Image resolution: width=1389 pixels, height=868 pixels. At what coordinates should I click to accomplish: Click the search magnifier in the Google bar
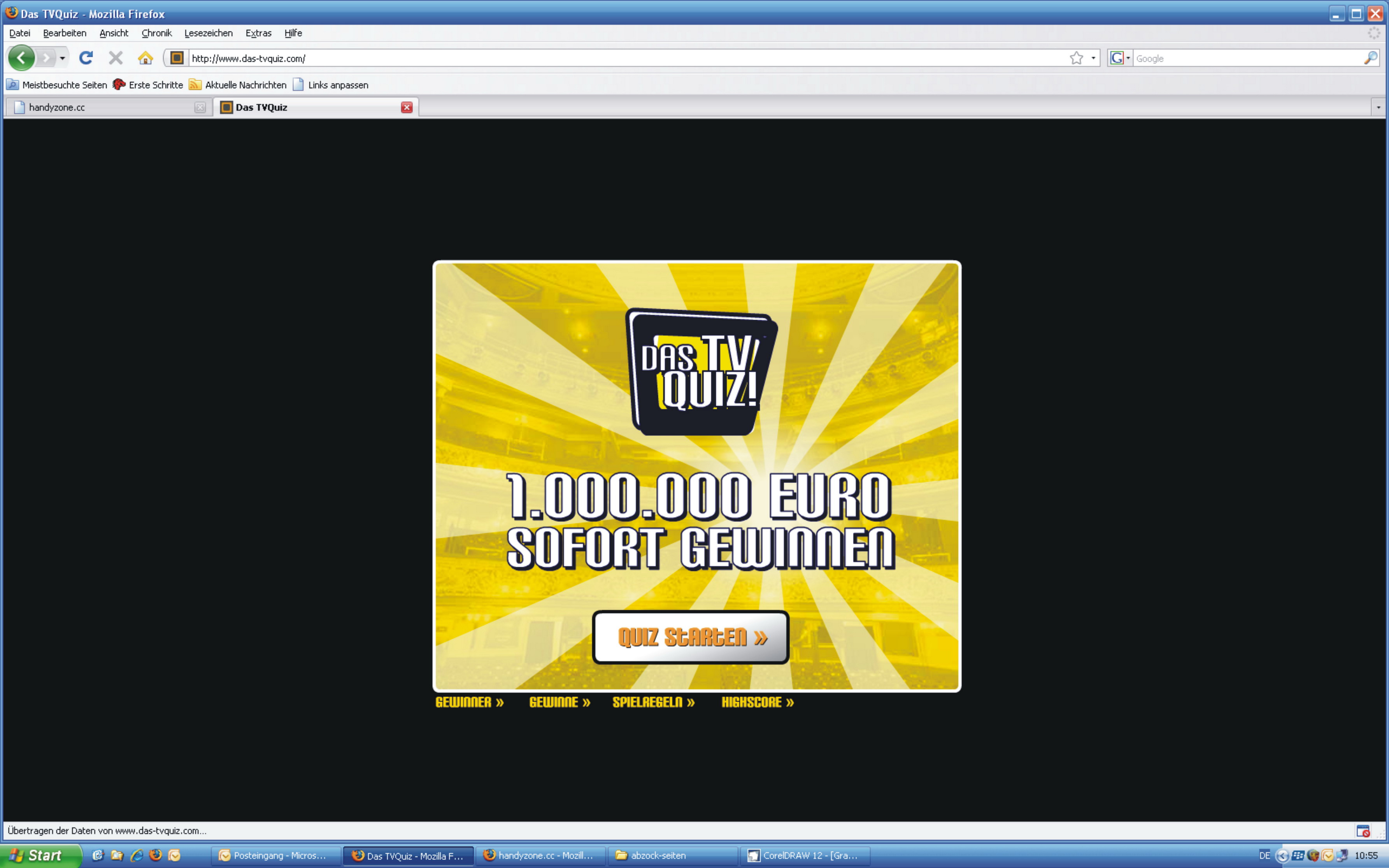[1371, 58]
